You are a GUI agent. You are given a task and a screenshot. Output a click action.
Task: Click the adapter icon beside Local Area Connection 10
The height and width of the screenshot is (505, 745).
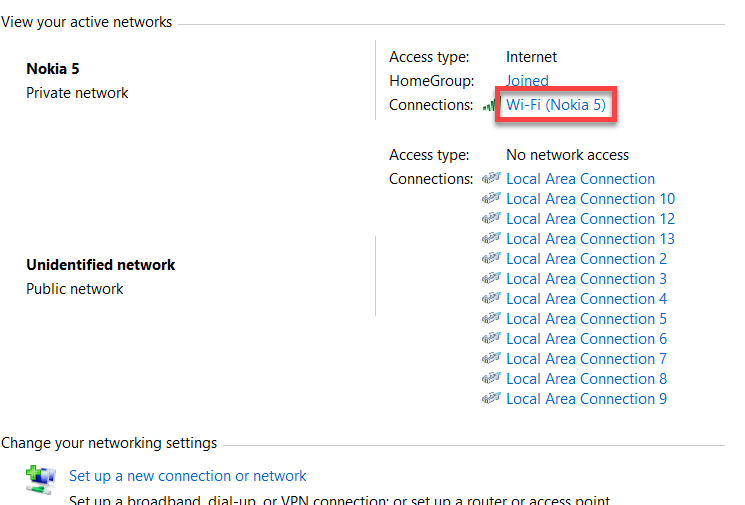point(491,199)
